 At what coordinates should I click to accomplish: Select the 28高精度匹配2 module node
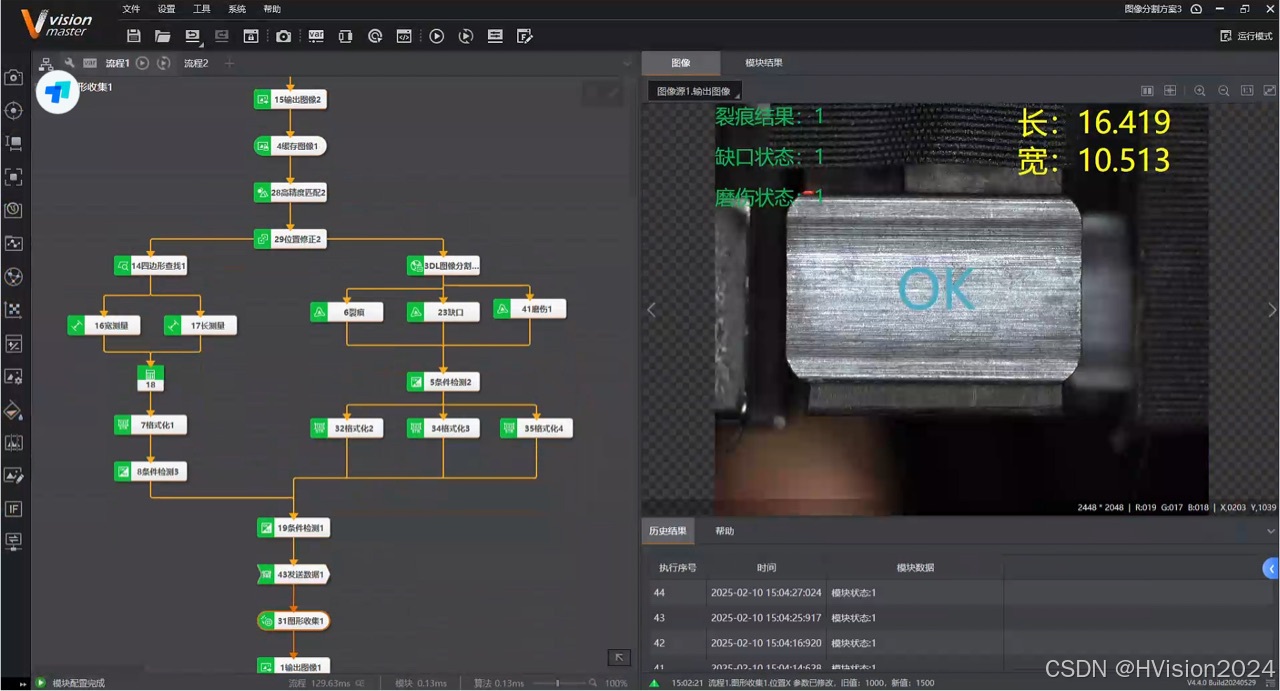pyautogui.click(x=292, y=192)
